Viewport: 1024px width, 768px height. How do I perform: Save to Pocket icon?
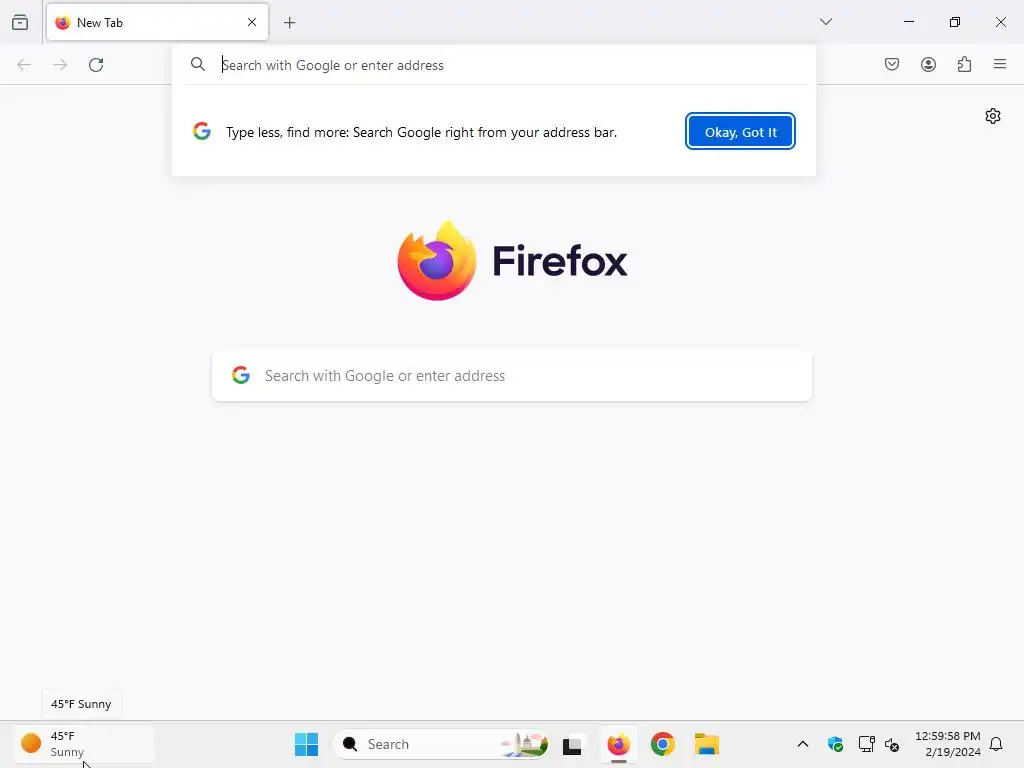tap(892, 64)
